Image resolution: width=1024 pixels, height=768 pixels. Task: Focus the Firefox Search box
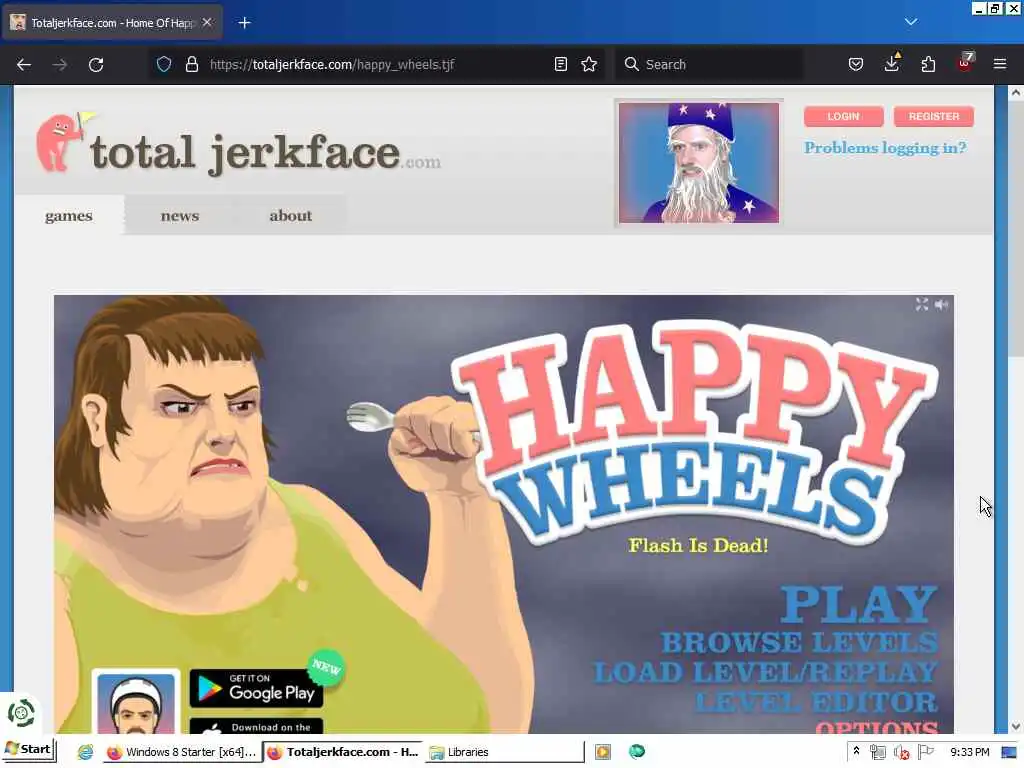pos(710,64)
